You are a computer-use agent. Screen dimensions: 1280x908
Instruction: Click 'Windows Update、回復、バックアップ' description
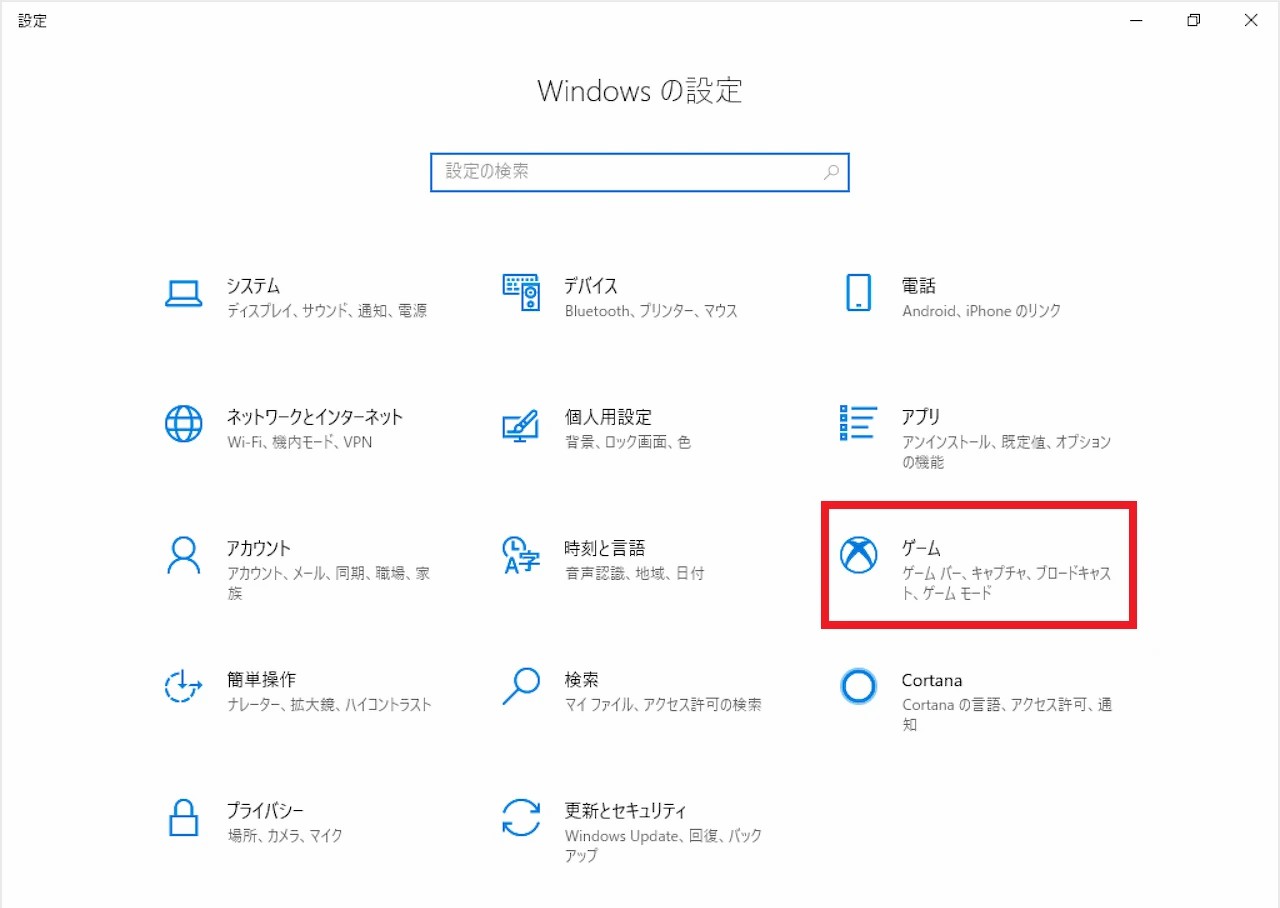point(663,845)
